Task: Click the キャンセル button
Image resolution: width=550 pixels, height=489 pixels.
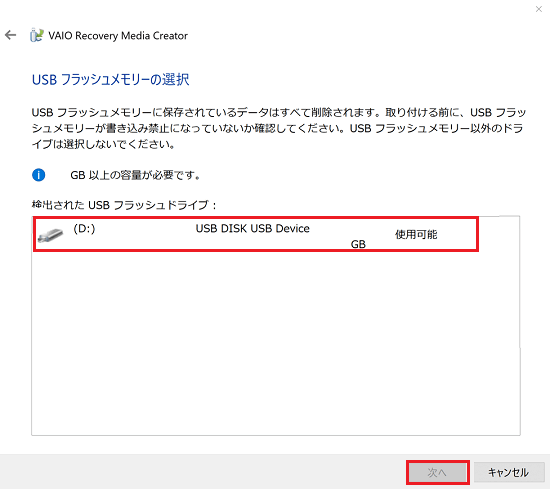Action: 509,473
